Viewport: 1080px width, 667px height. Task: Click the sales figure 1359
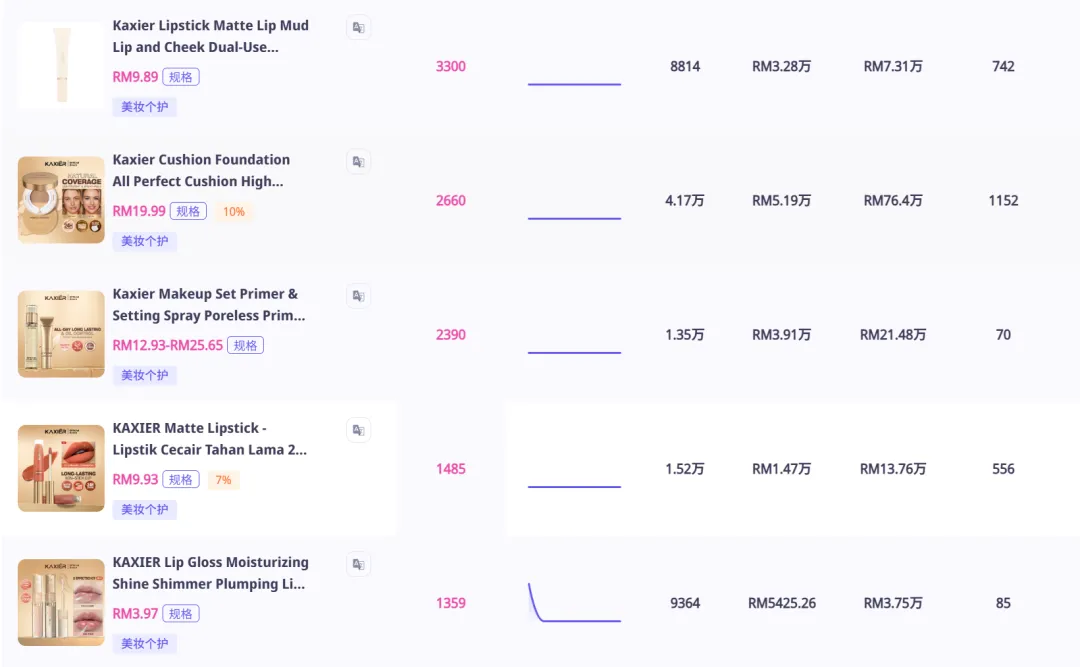click(x=450, y=603)
